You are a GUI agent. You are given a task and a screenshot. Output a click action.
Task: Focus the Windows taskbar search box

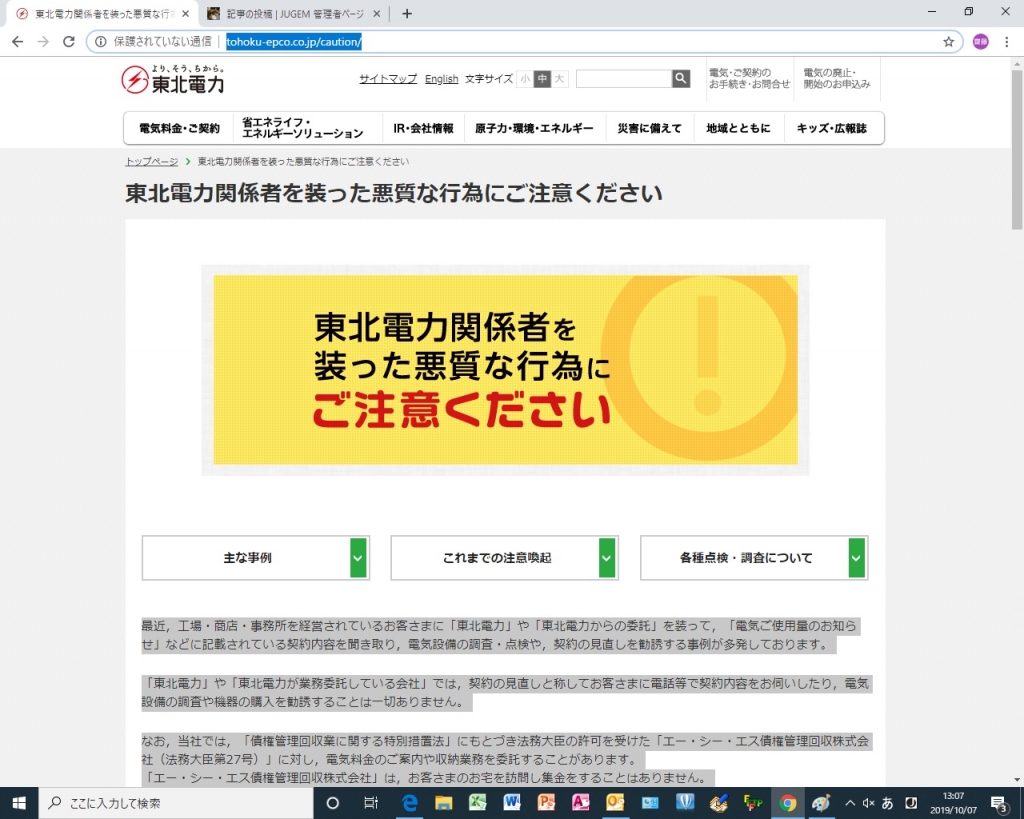pos(176,803)
